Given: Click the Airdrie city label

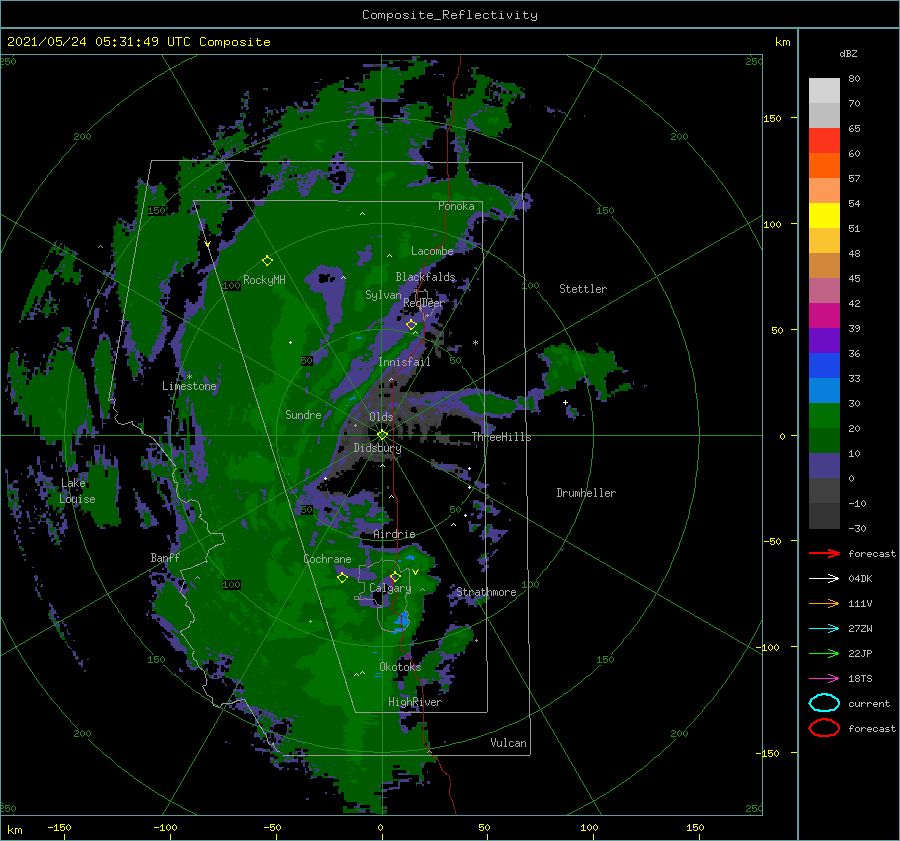Looking at the screenshot, I should (x=394, y=534).
